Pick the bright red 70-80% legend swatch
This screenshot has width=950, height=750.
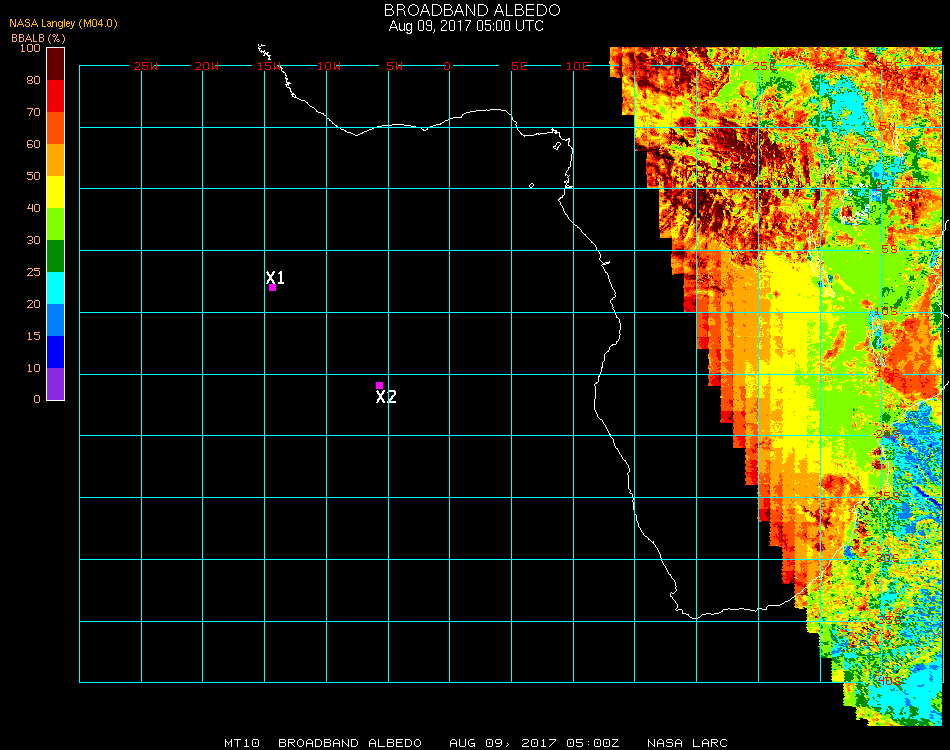click(x=56, y=96)
